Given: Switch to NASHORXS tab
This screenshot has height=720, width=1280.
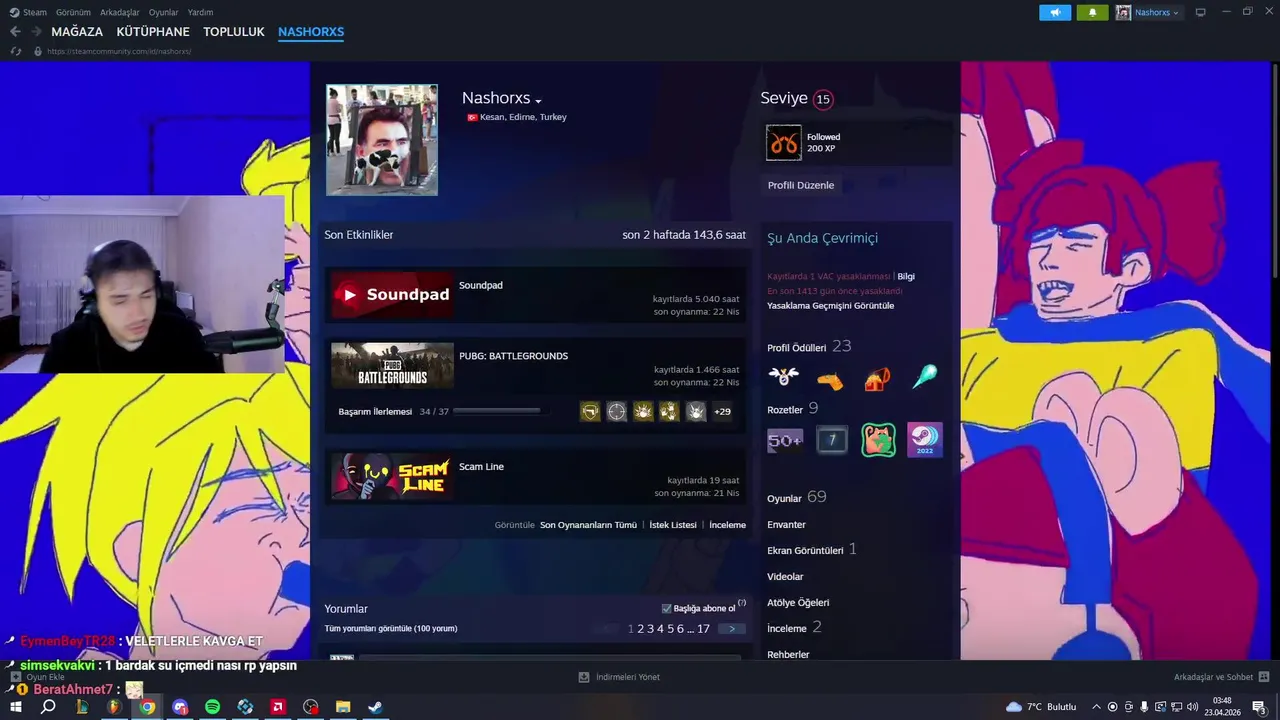Looking at the screenshot, I should pyautogui.click(x=311, y=32).
